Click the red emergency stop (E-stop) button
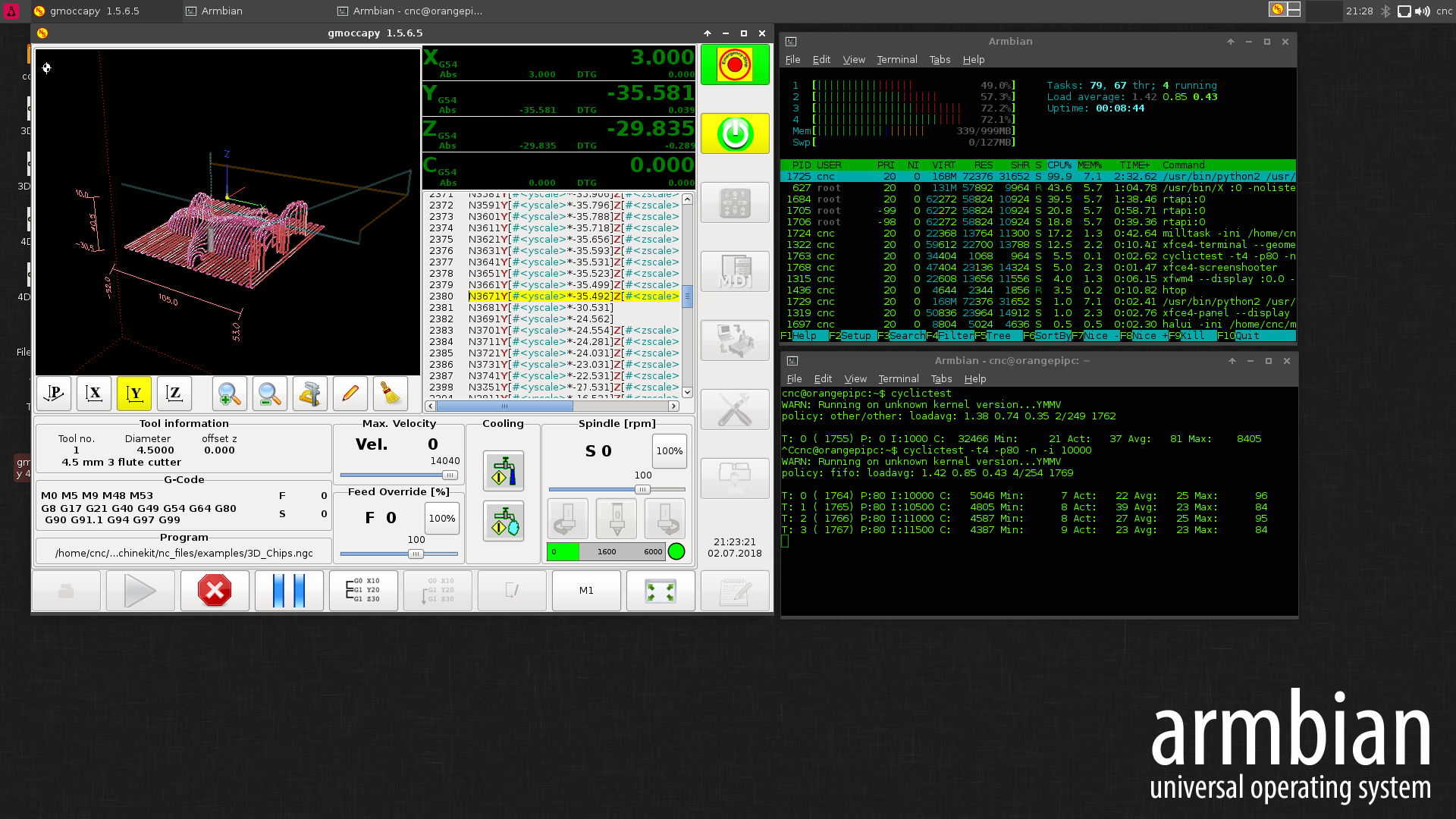Image resolution: width=1456 pixels, height=819 pixels. tap(734, 65)
